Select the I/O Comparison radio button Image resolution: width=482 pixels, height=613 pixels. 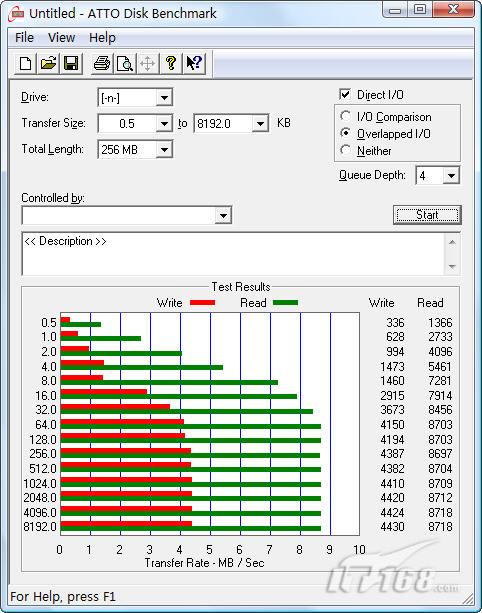345,116
